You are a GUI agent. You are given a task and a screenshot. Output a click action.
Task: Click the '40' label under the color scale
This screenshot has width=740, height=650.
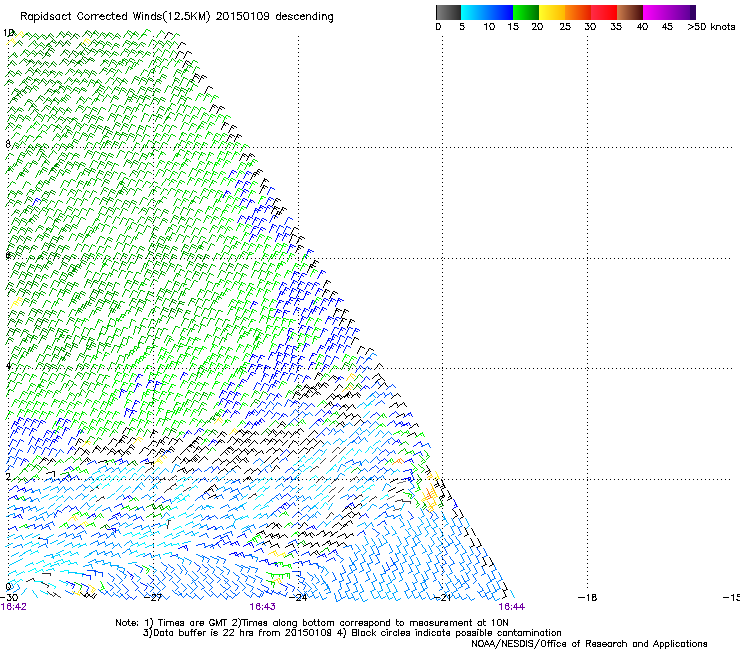[642, 26]
